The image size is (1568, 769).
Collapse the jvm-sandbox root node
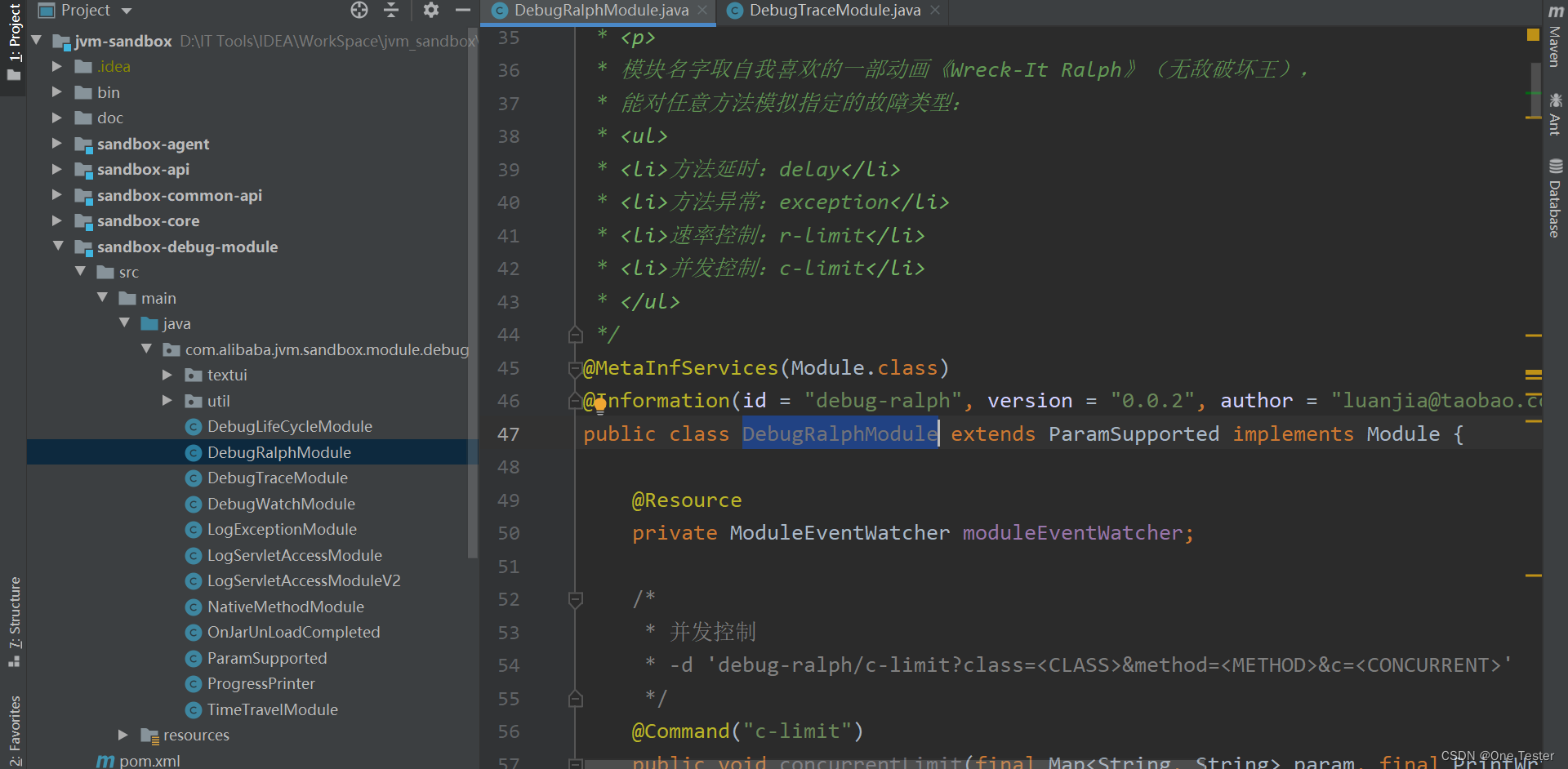(36, 40)
